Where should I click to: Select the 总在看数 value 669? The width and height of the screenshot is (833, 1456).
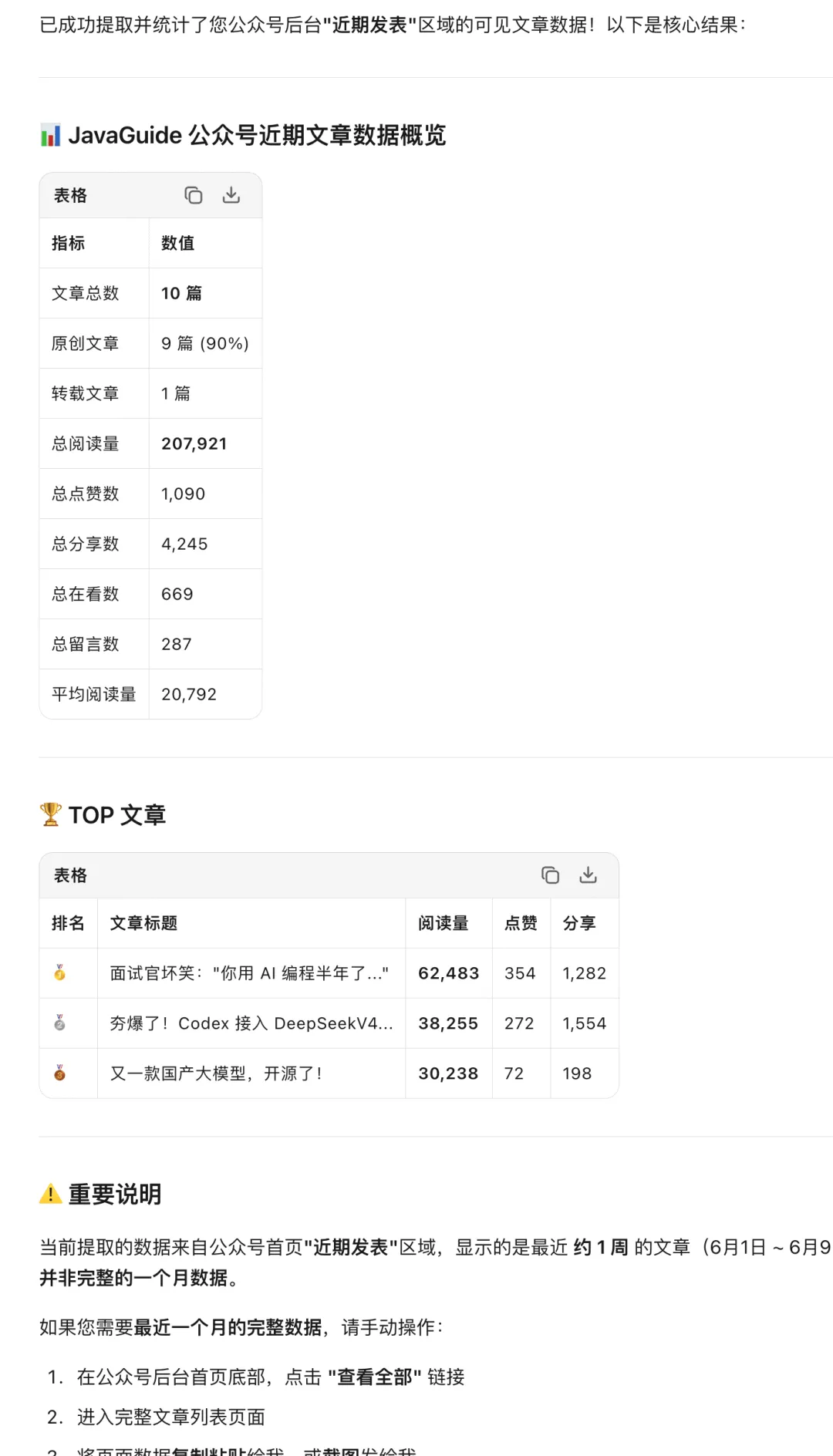point(177,594)
